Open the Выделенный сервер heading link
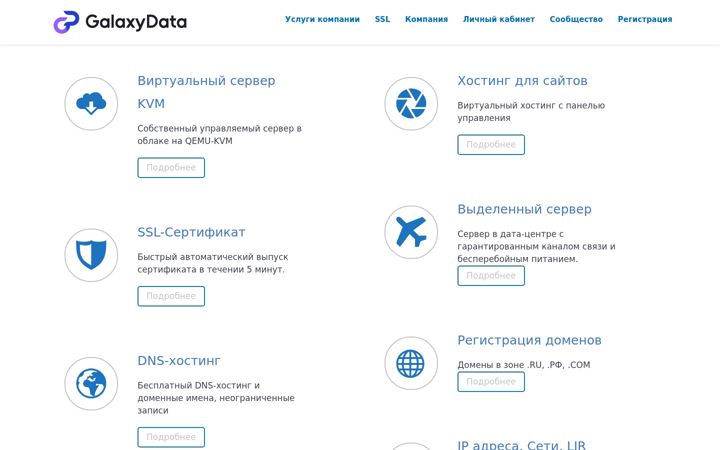This screenshot has width=720, height=450. (524, 209)
